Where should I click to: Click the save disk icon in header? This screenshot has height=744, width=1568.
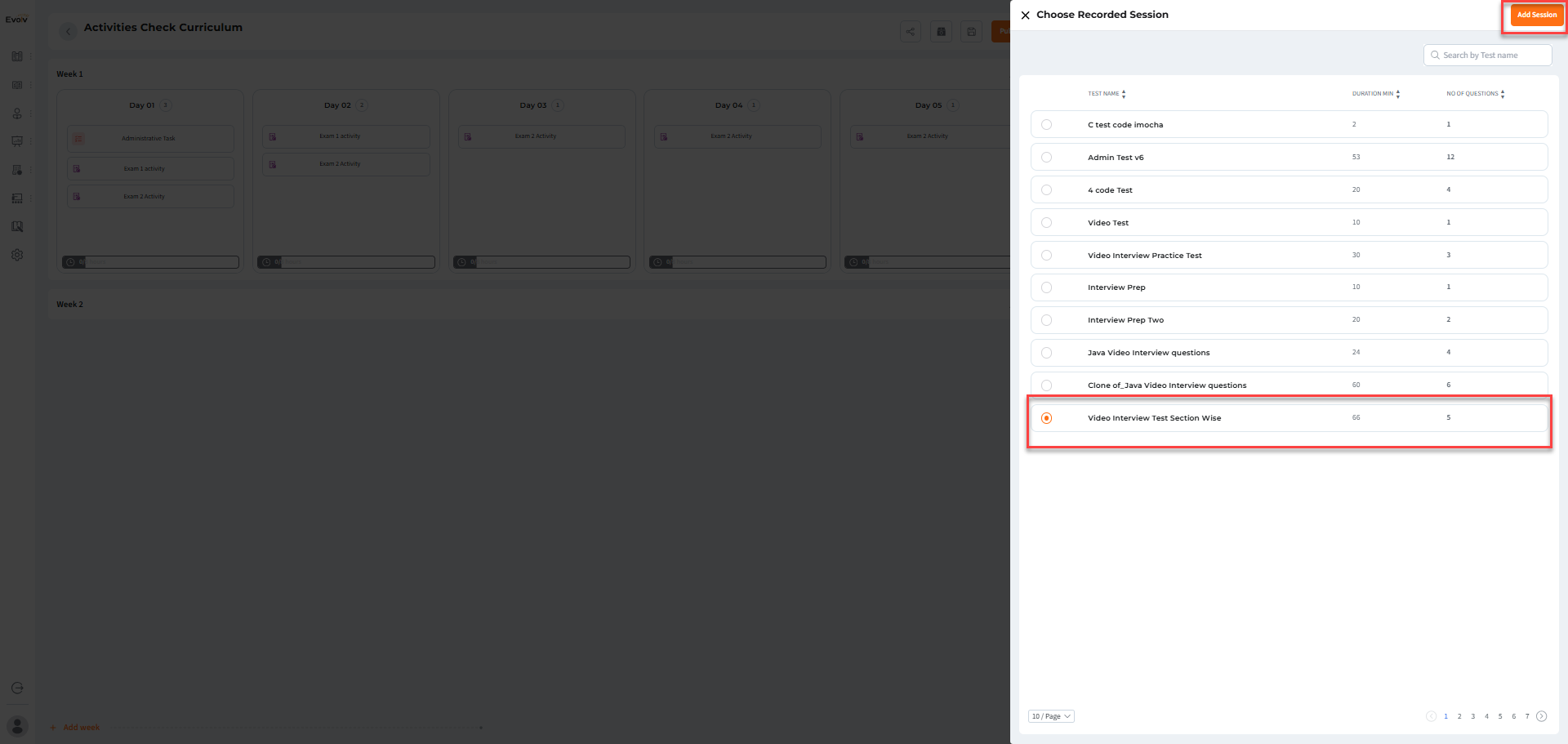point(971,32)
